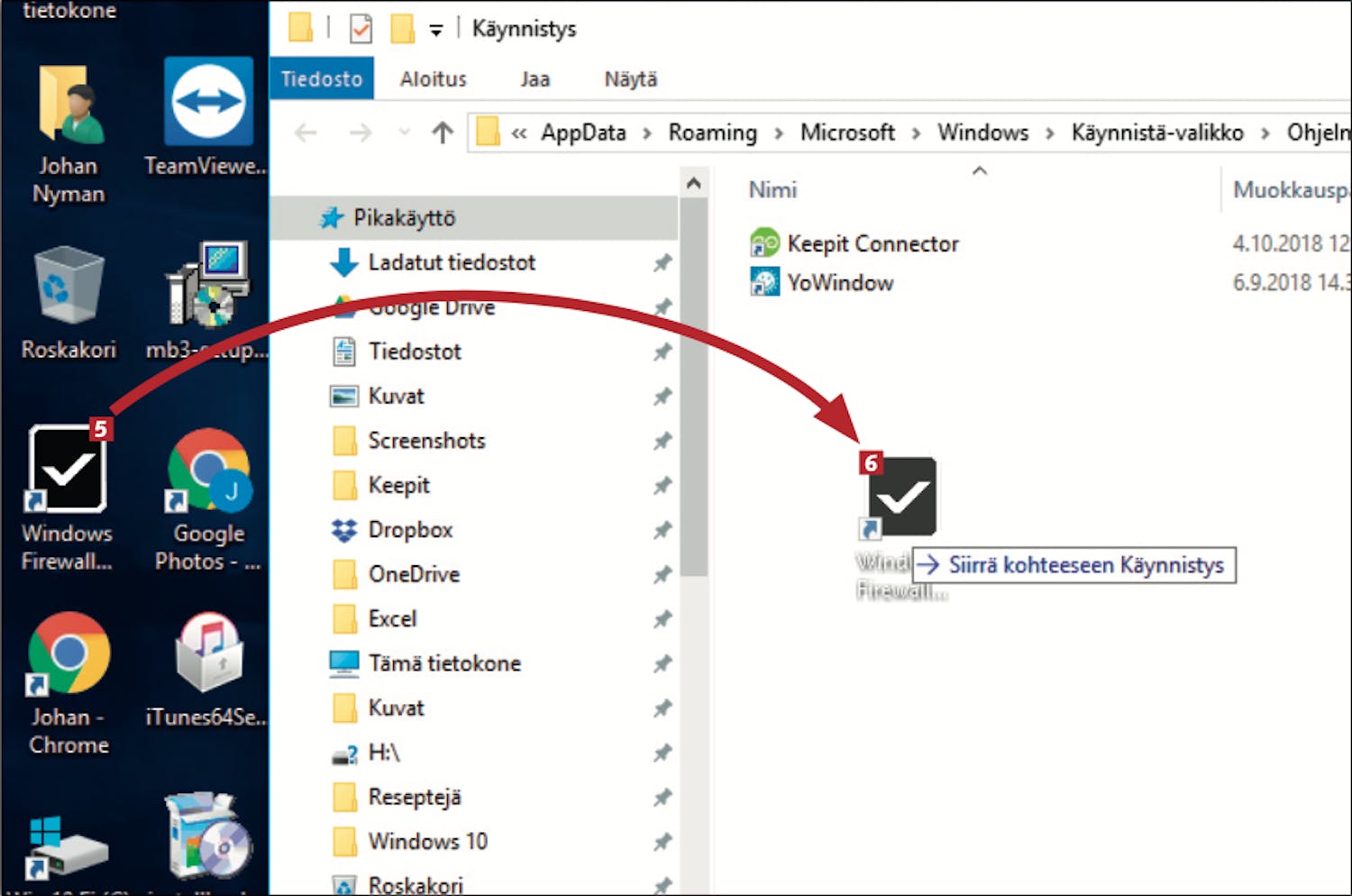Go back with the left arrow button
The image size is (1352, 896).
click(306, 133)
